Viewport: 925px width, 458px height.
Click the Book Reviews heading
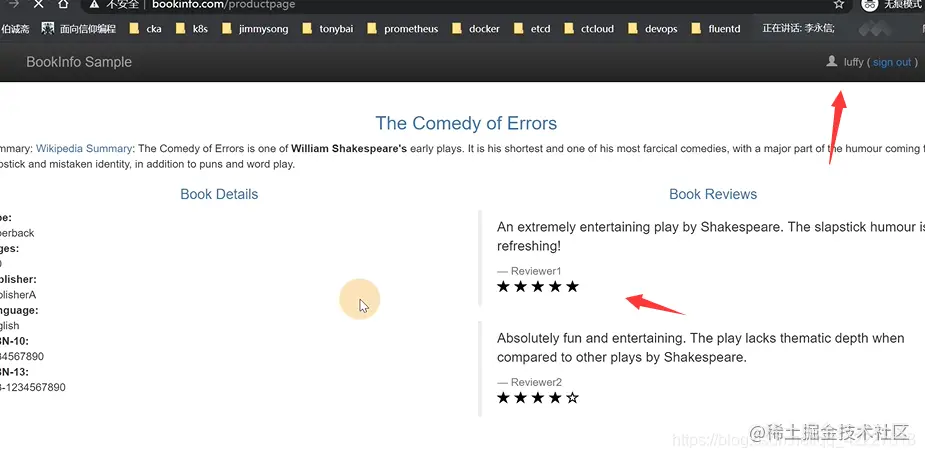pyautogui.click(x=713, y=194)
